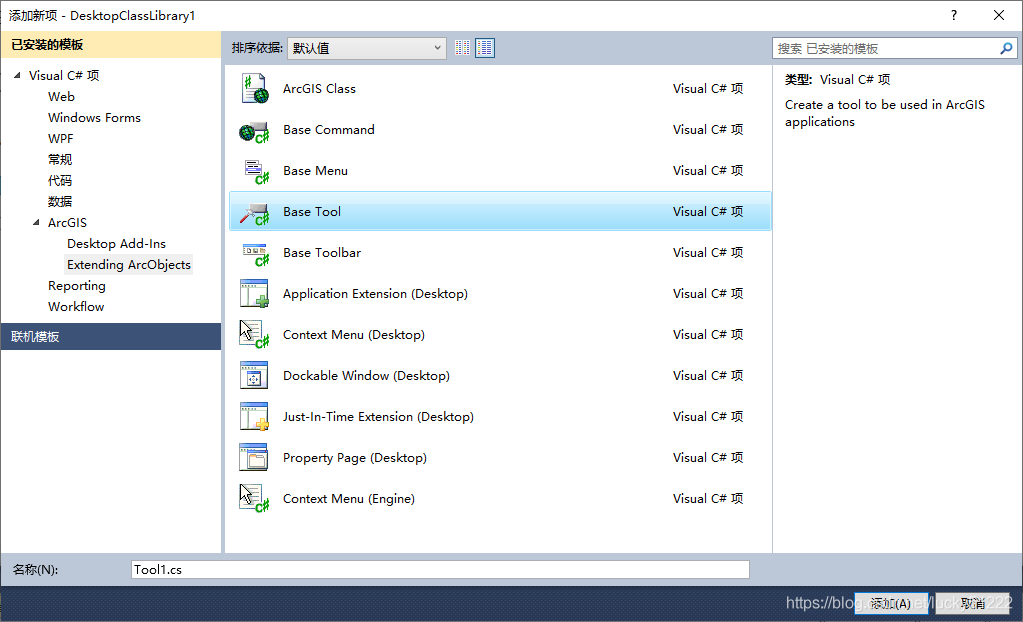Select the ArcGIS Class template icon
The image size is (1023, 622).
(x=254, y=89)
